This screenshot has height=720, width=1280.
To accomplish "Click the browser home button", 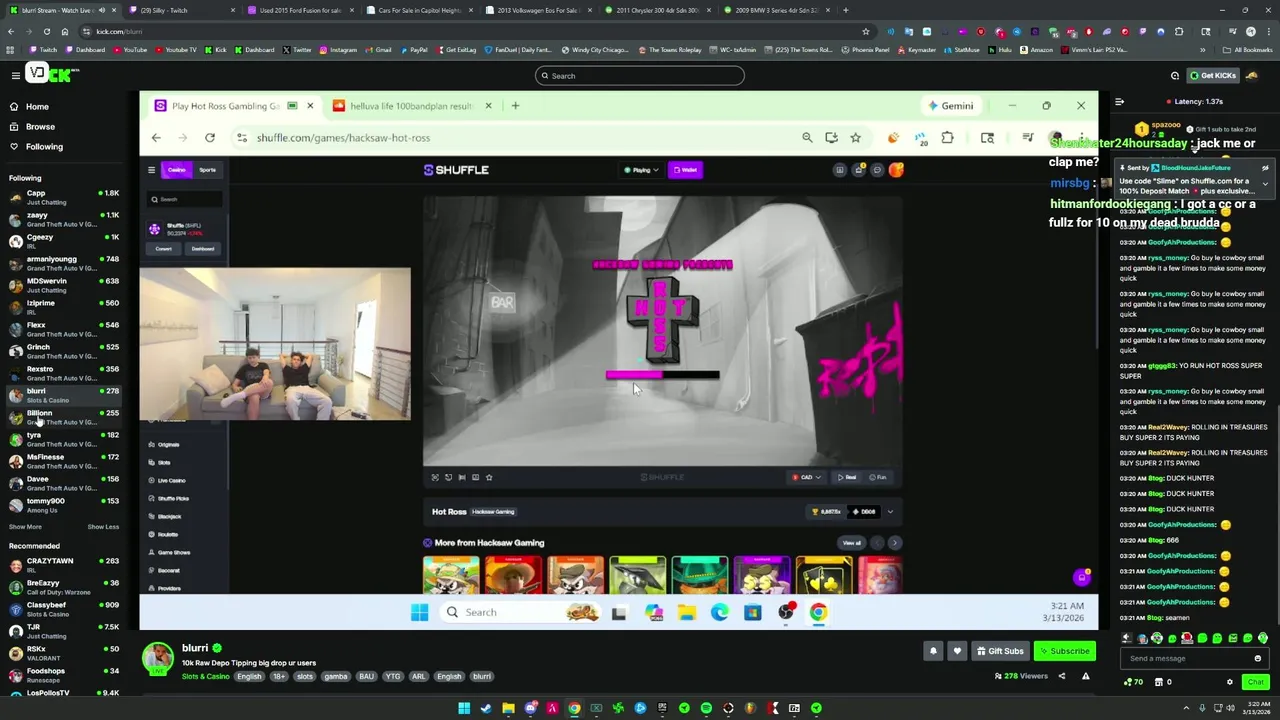I will (x=64, y=31).
